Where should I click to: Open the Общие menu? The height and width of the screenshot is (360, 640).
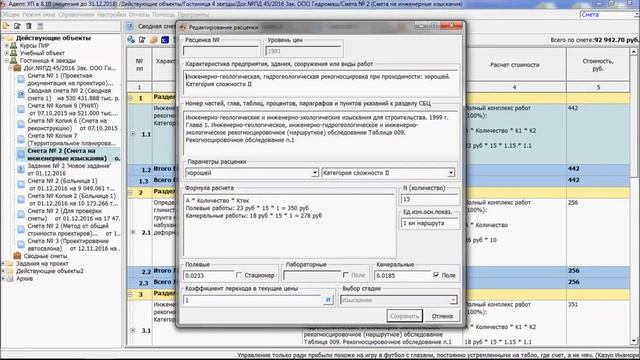click(10, 14)
